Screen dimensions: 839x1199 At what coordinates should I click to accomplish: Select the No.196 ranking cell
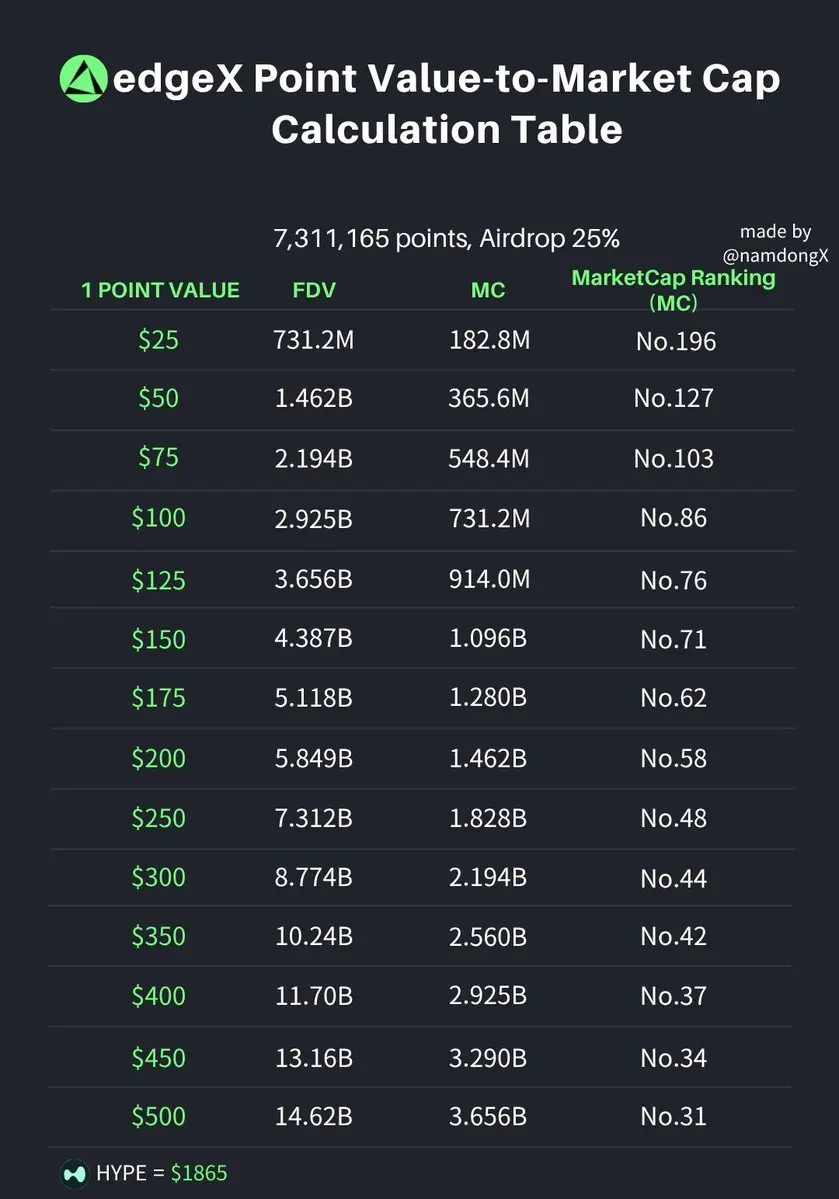tap(676, 341)
